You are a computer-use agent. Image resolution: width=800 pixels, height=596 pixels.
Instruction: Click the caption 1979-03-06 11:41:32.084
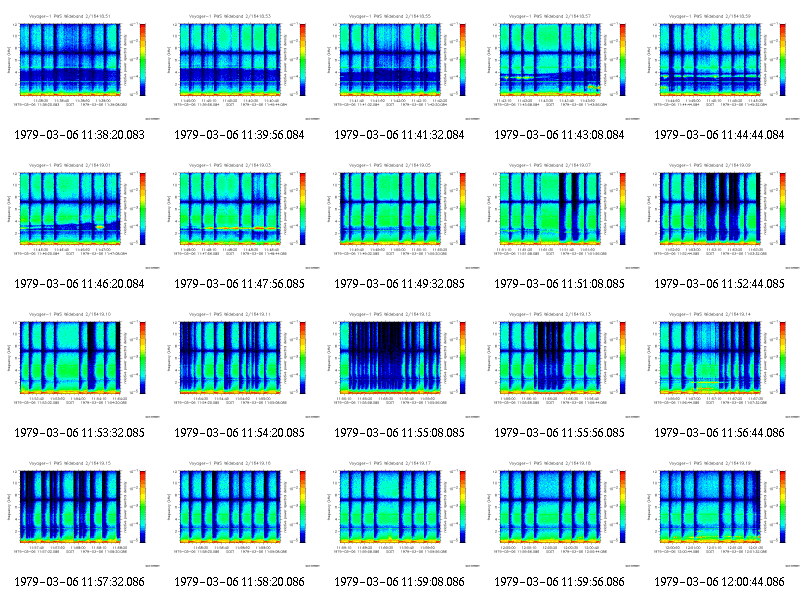[x=399, y=135]
